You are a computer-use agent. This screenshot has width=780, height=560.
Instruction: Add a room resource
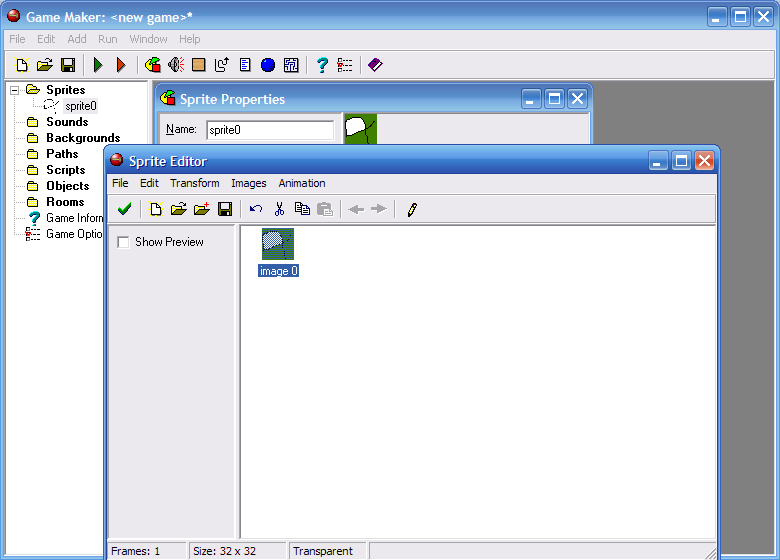point(291,65)
